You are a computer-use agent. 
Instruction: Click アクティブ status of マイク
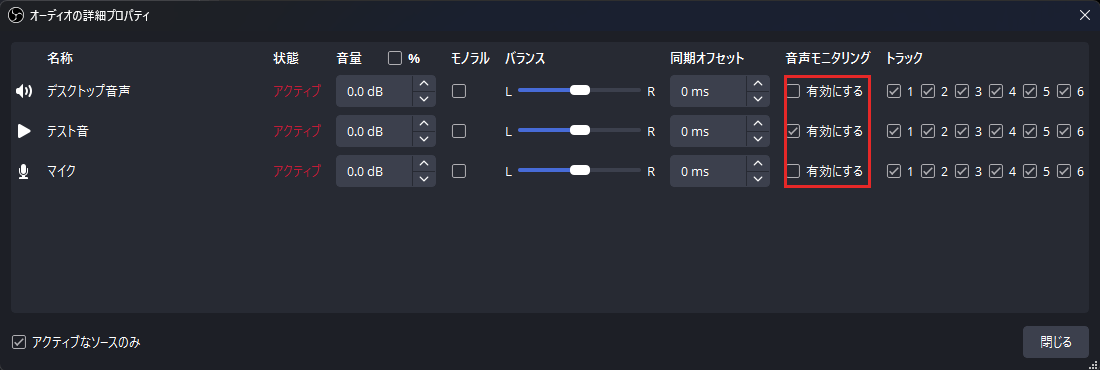pos(297,171)
